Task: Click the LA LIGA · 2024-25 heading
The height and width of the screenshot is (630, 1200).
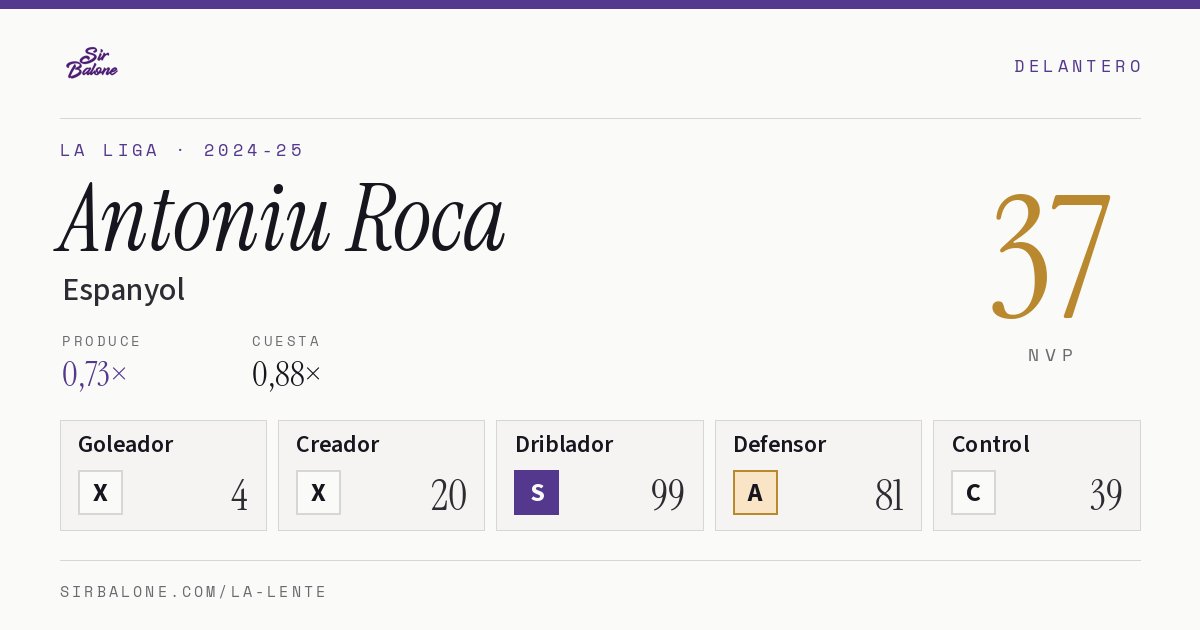Action: coord(182,150)
